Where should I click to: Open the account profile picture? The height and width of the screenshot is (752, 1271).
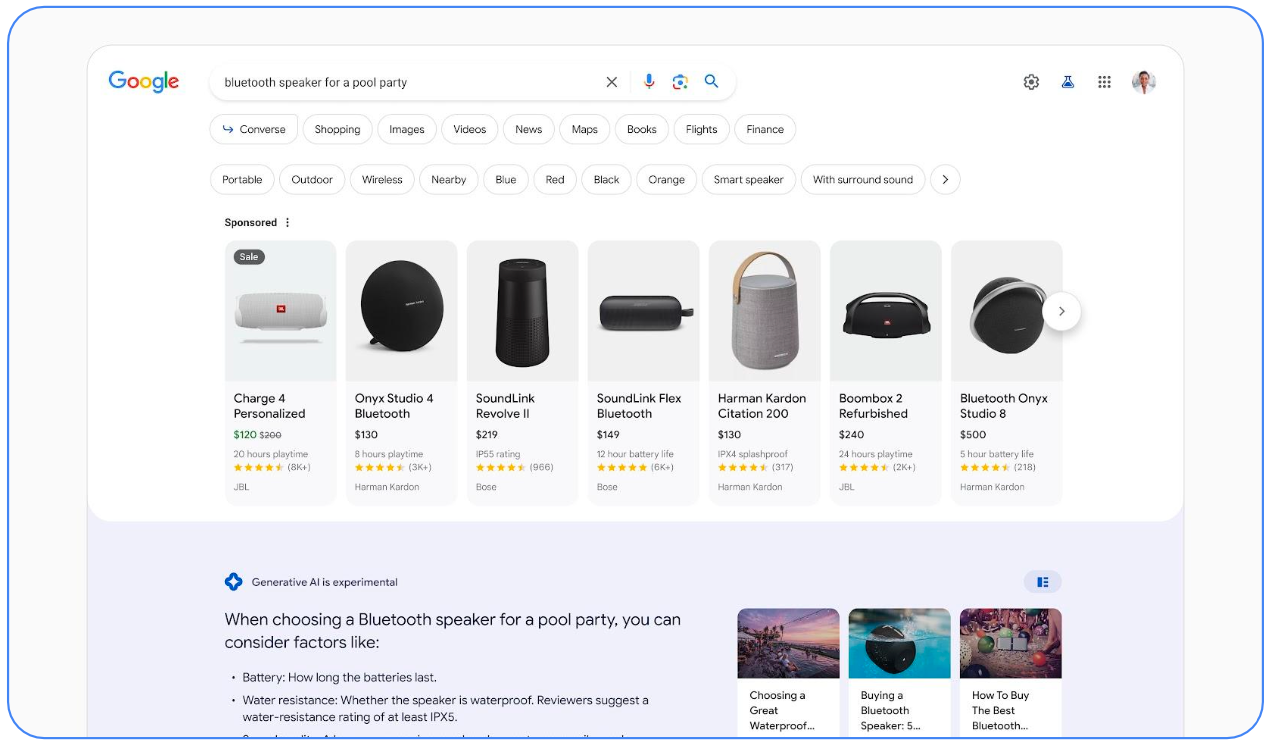pyautogui.click(x=1144, y=82)
